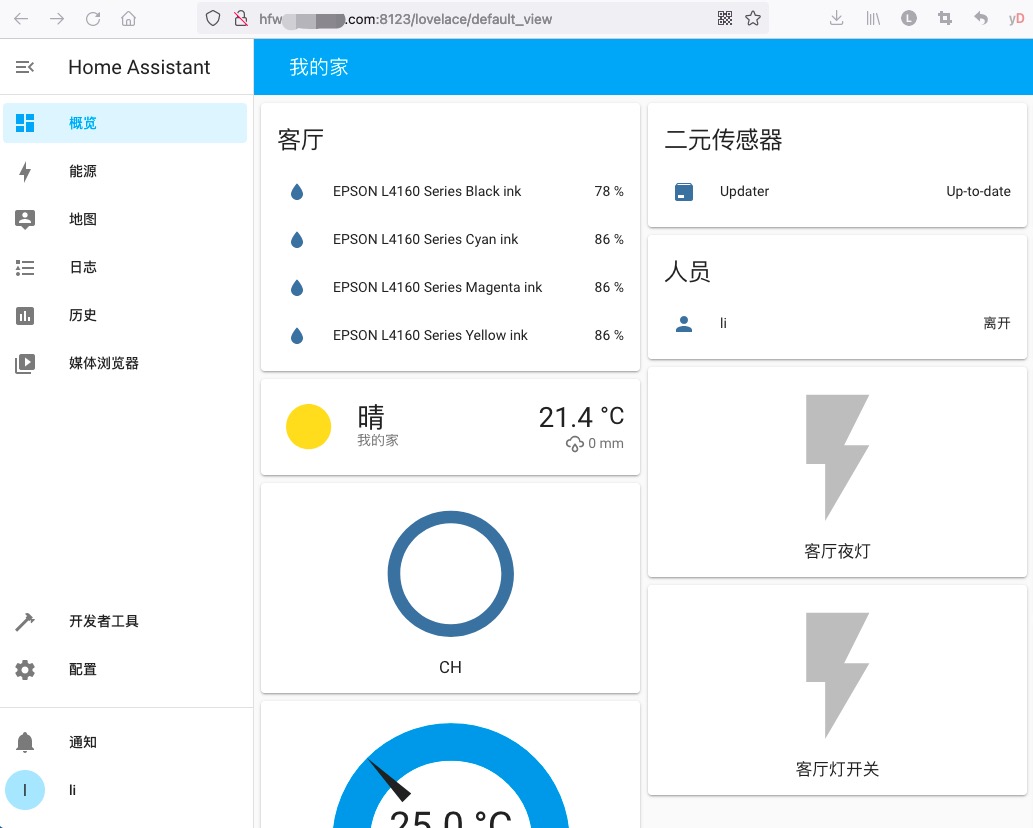Open the 媒体浏览器 media browser
Screen dimensions: 1033x828
(x=125, y=364)
